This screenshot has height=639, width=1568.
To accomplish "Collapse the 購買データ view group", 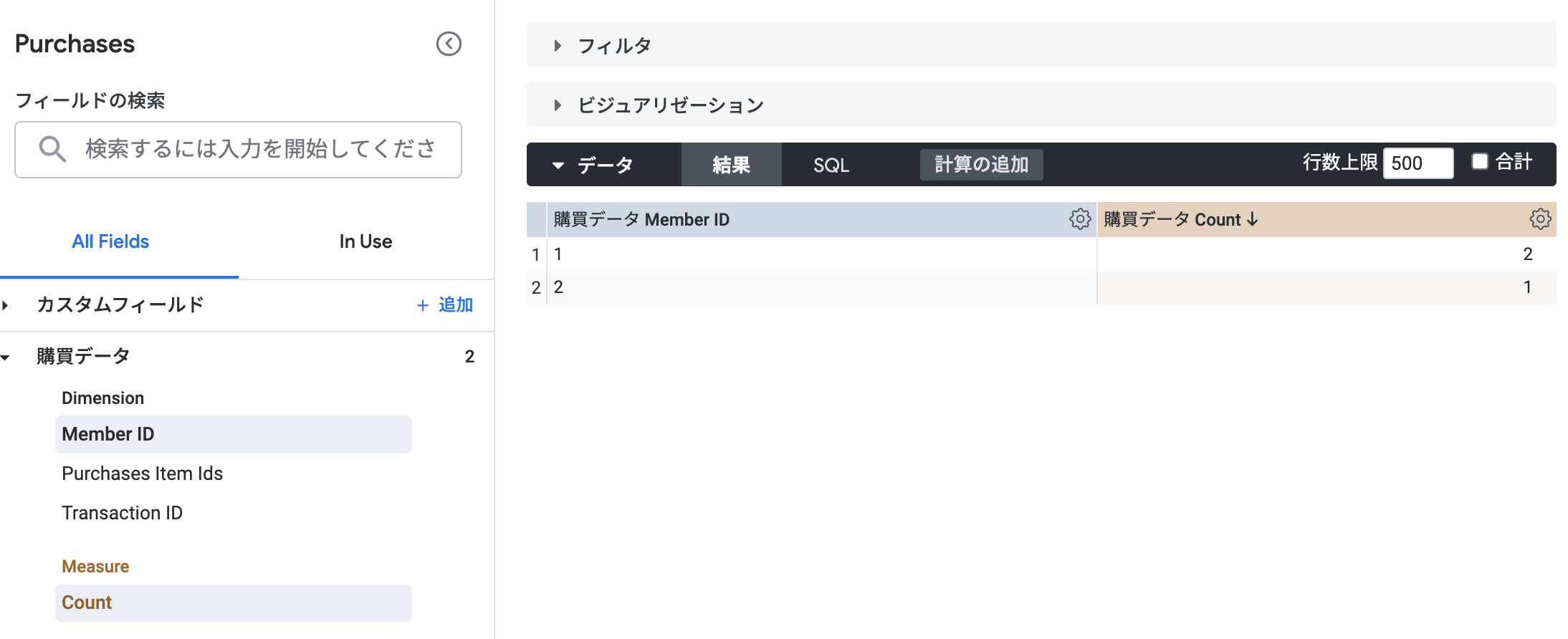I will click(6, 357).
